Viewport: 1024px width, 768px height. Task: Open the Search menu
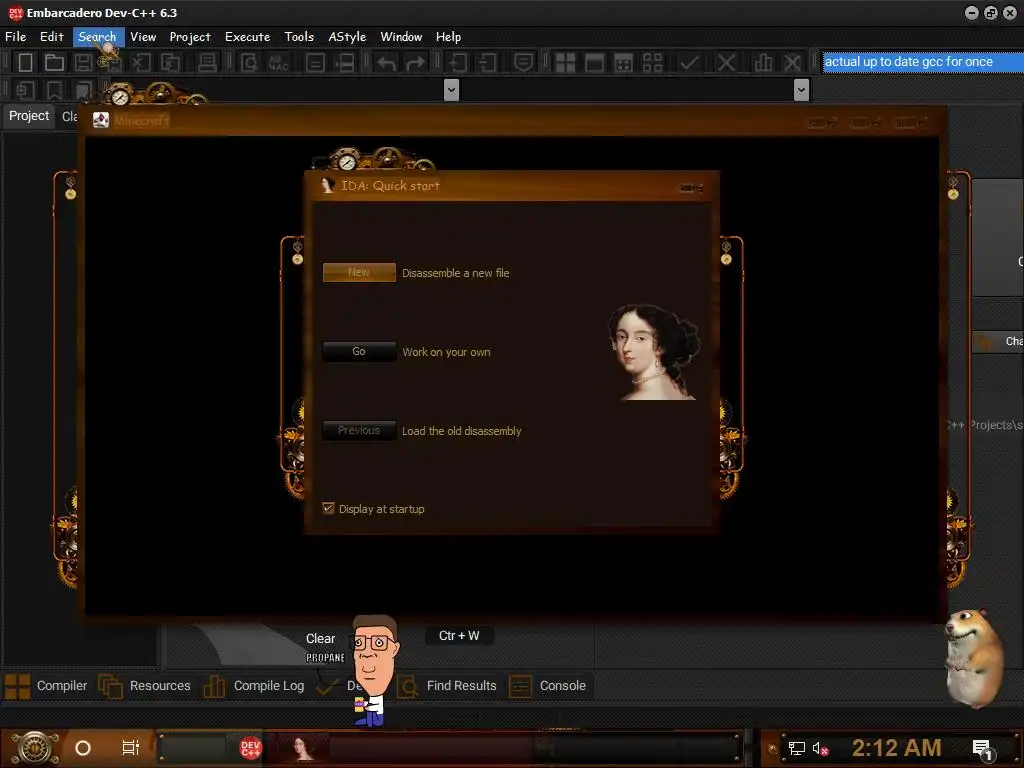point(97,37)
